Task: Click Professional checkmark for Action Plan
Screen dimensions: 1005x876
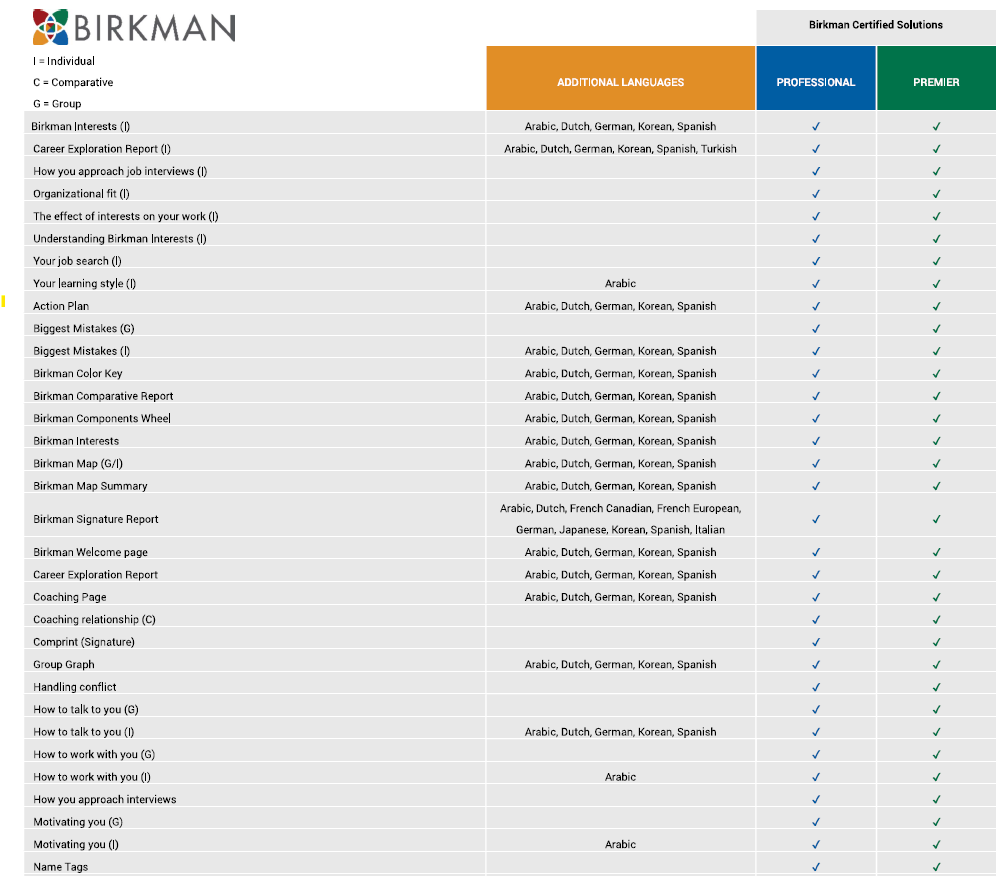Action: point(816,306)
